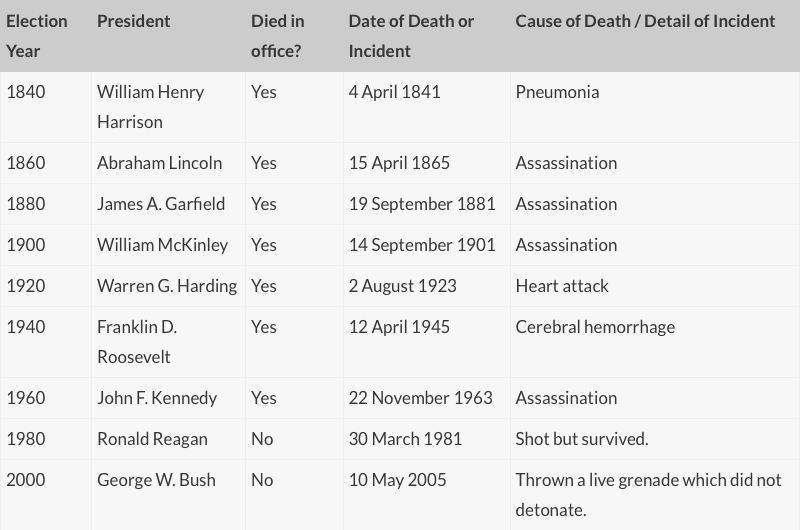
Task: Select the William McKinley cell
Action: click(x=162, y=245)
